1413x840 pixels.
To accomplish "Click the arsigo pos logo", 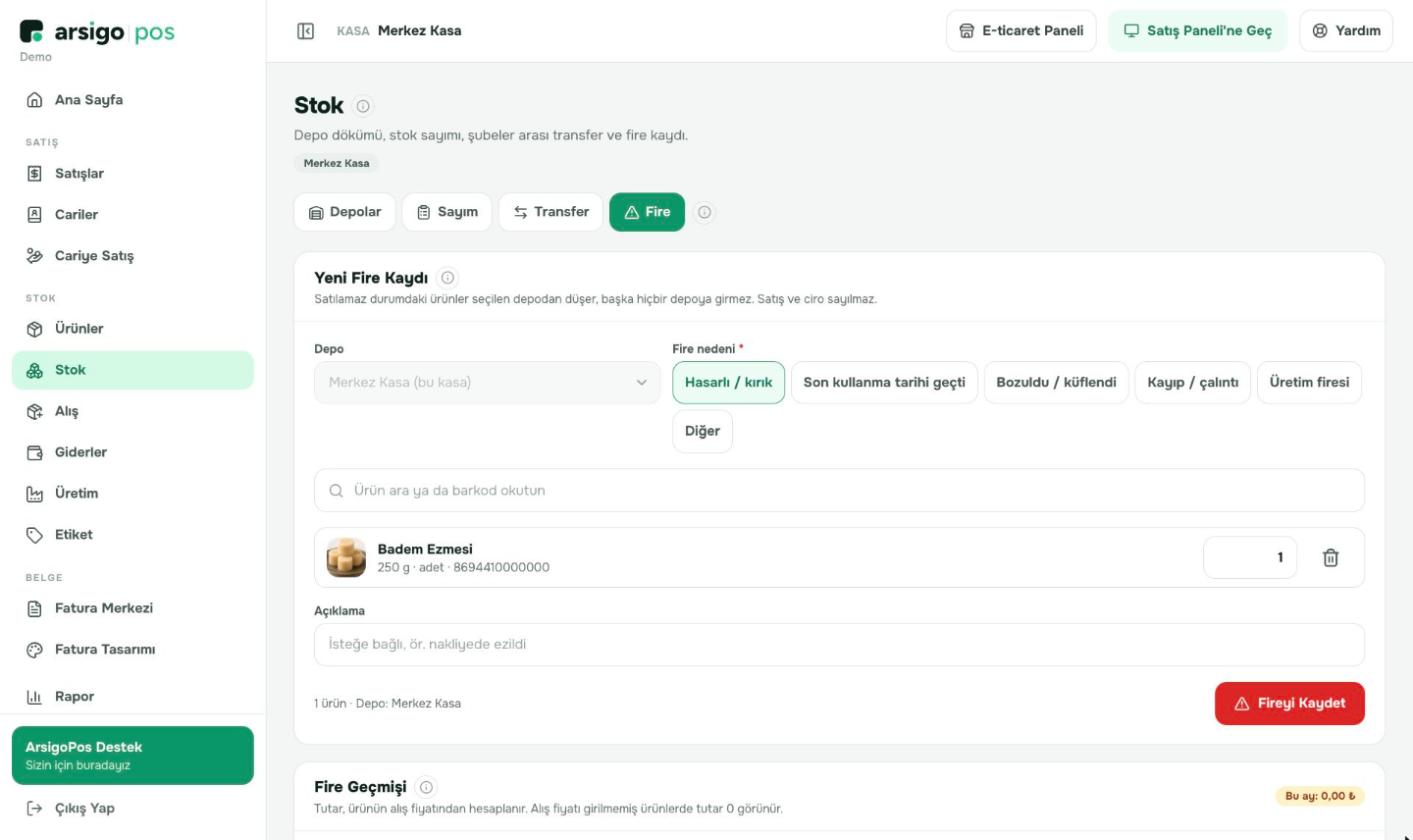I will tap(97, 32).
